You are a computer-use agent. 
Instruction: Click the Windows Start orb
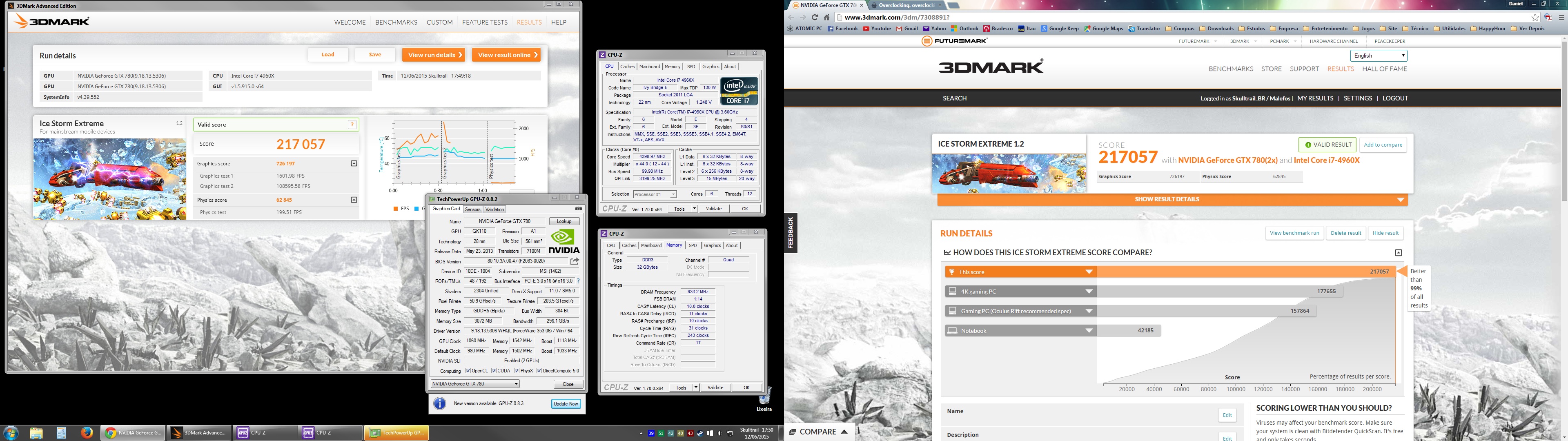10,433
